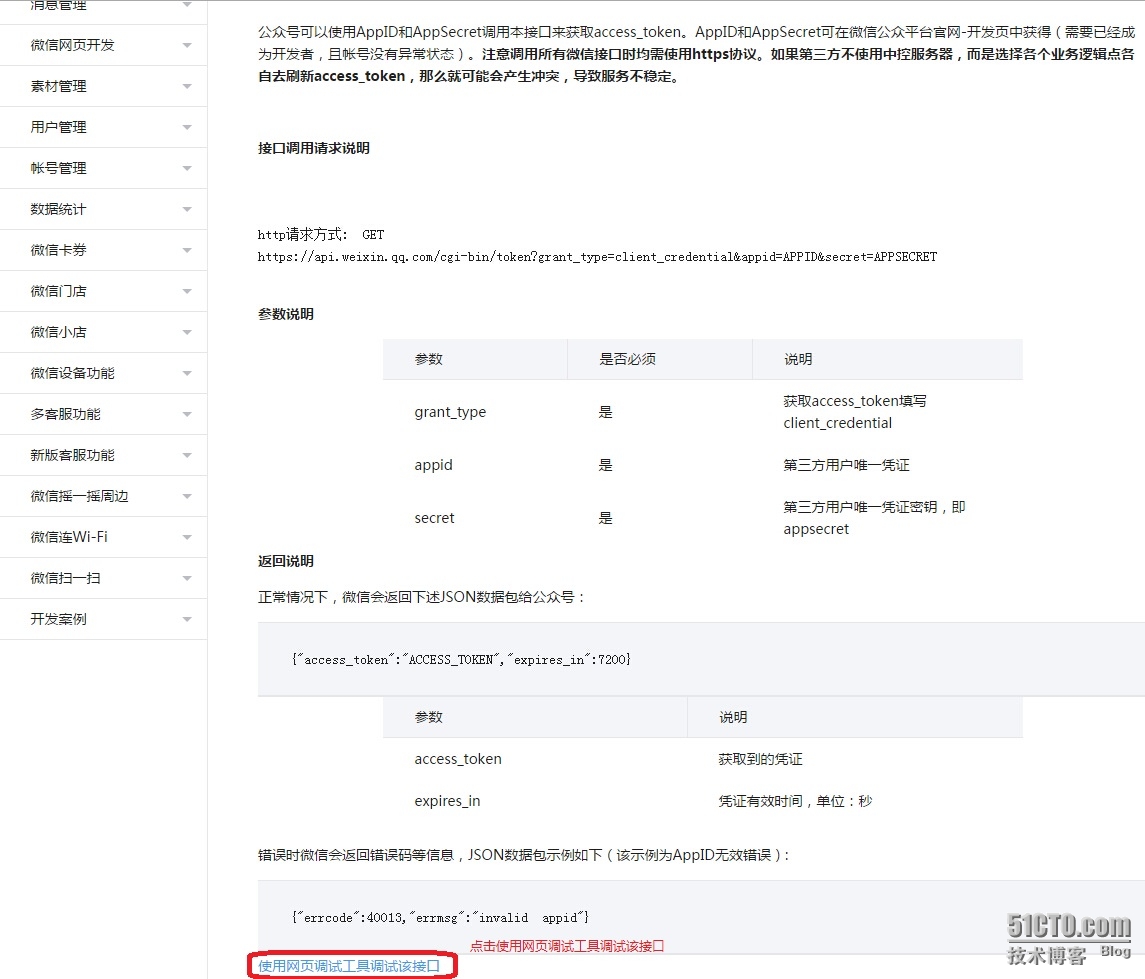Open 用户管理 sidebar menu
This screenshot has height=979, width=1145.
pyautogui.click(x=103, y=127)
